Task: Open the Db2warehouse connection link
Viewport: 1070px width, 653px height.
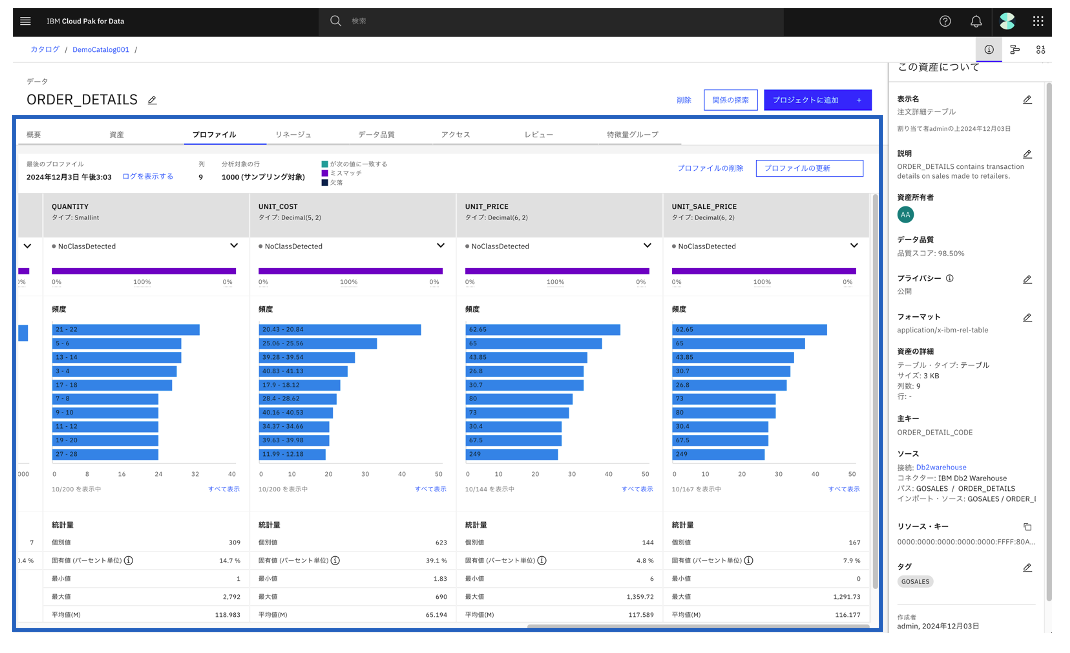Action: pos(941,467)
